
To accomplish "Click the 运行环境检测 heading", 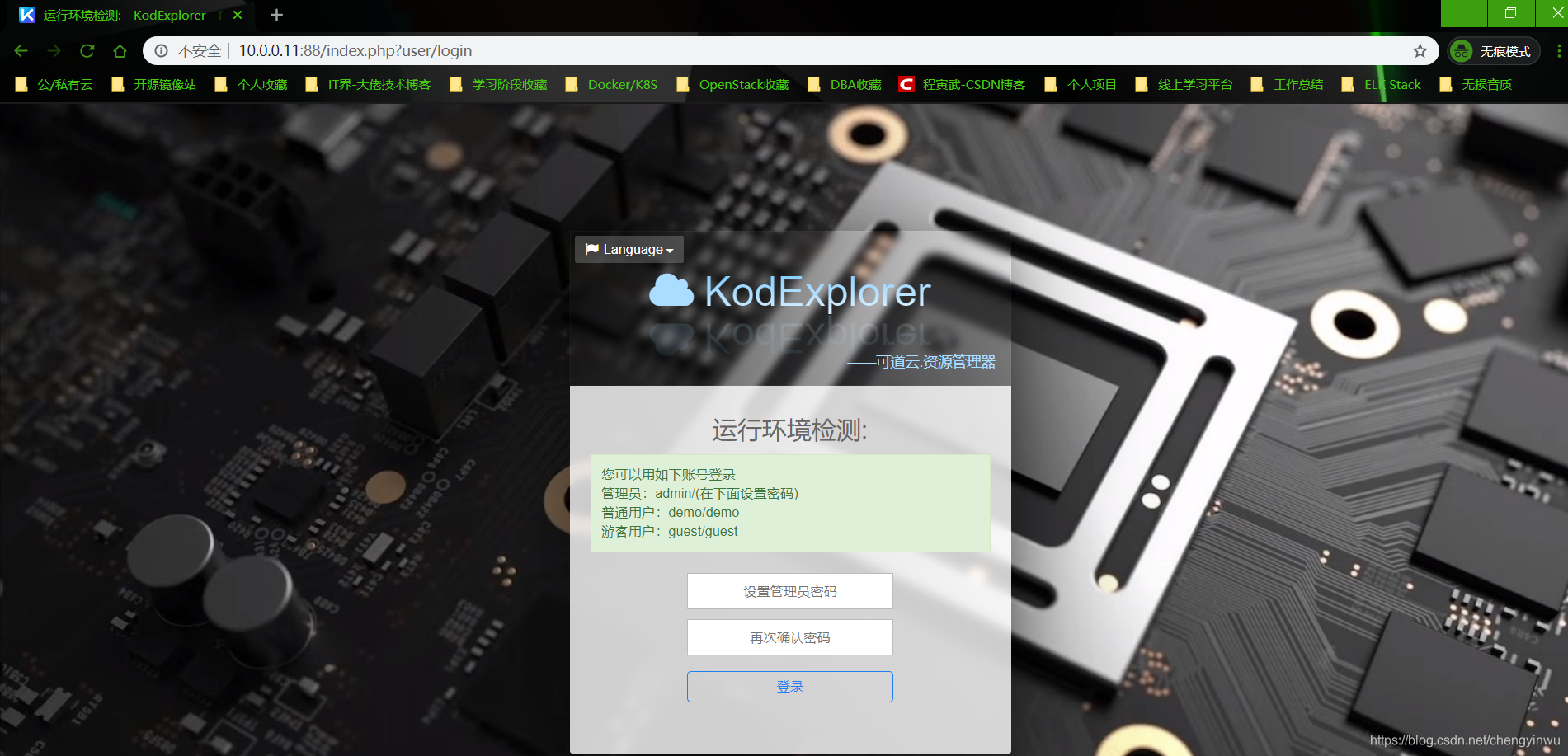I will [790, 430].
